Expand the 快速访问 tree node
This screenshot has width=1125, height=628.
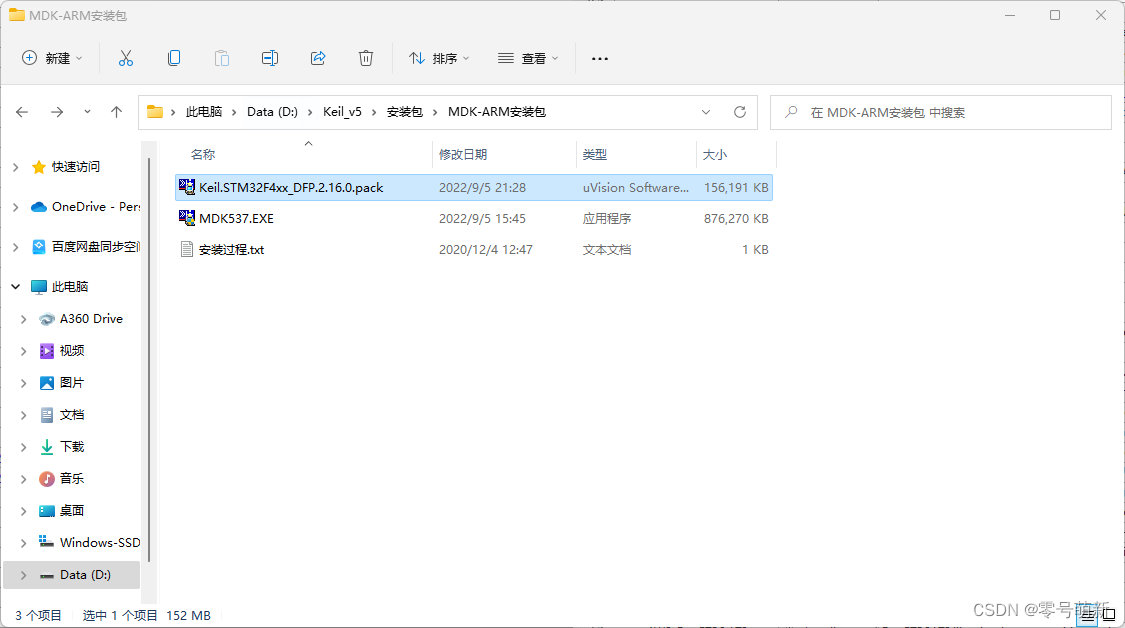[15, 167]
